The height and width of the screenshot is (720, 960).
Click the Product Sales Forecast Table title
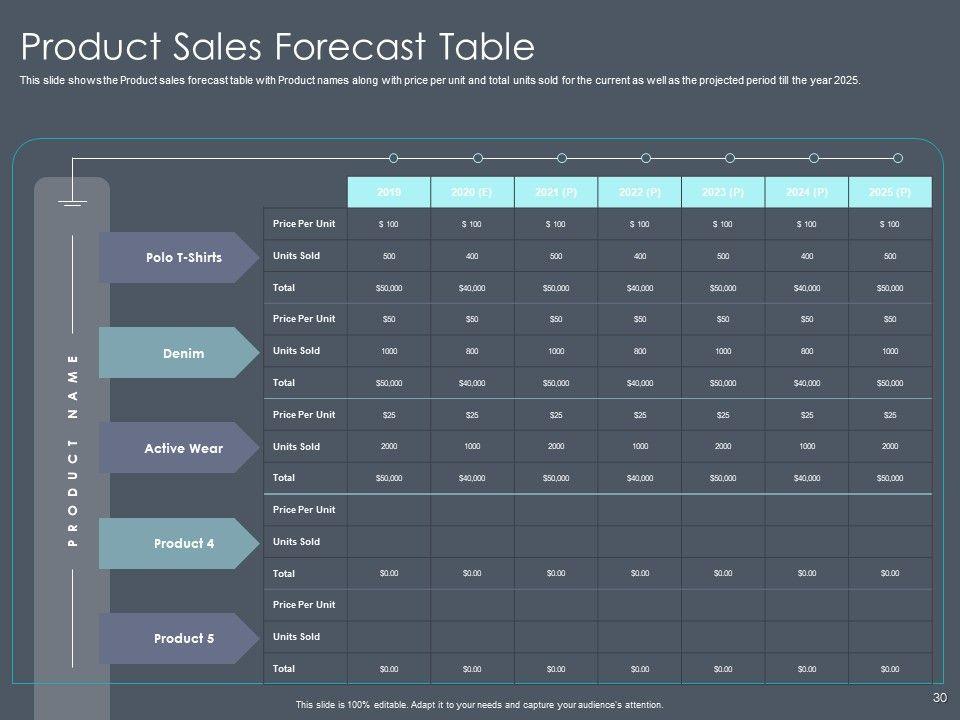tap(278, 47)
